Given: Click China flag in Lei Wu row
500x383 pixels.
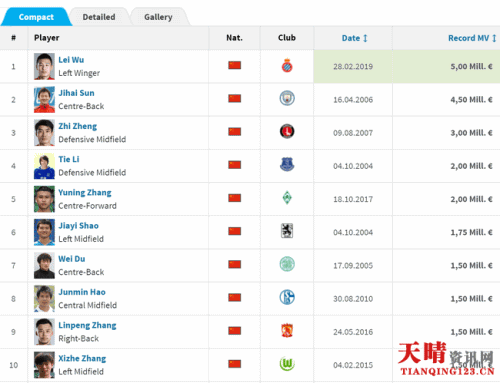Looking at the screenshot, I should click(235, 65).
